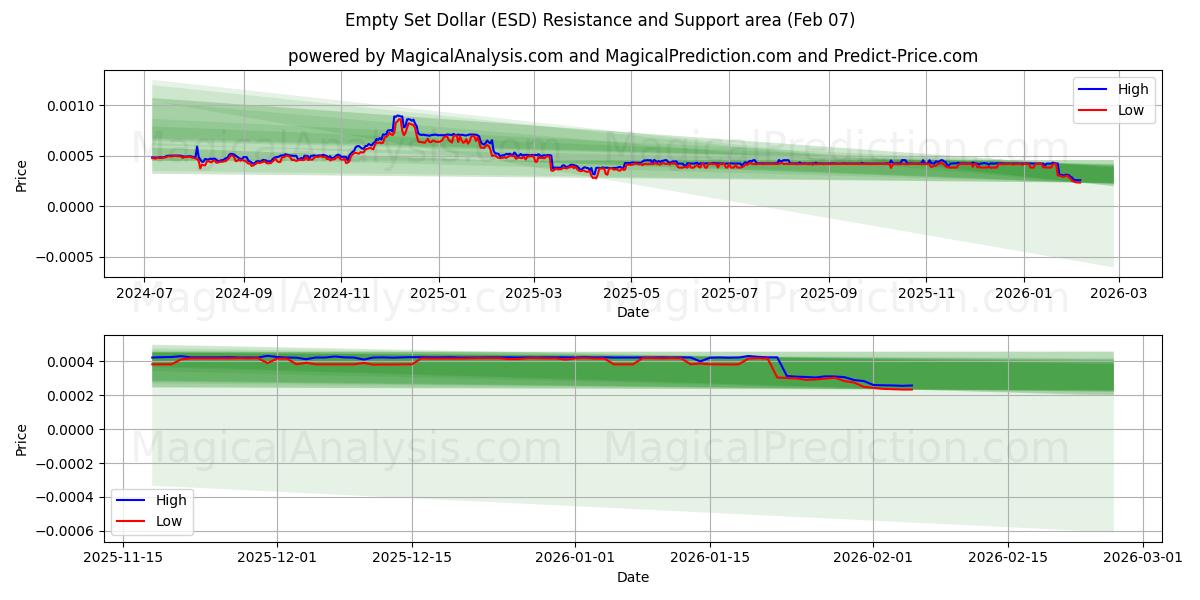Click the '2024-07' tick label
The image size is (1200, 600).
pos(145,294)
